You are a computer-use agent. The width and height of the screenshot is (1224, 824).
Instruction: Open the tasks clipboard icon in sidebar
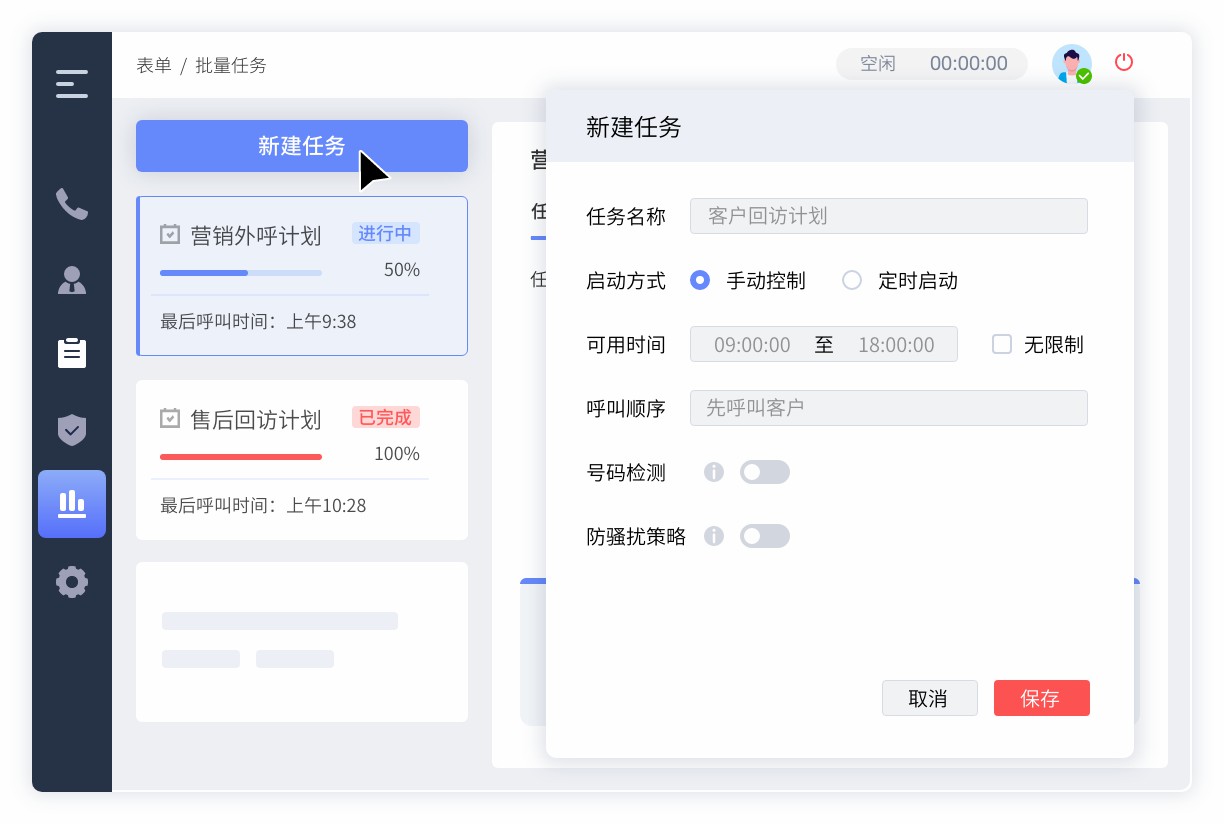click(71, 353)
